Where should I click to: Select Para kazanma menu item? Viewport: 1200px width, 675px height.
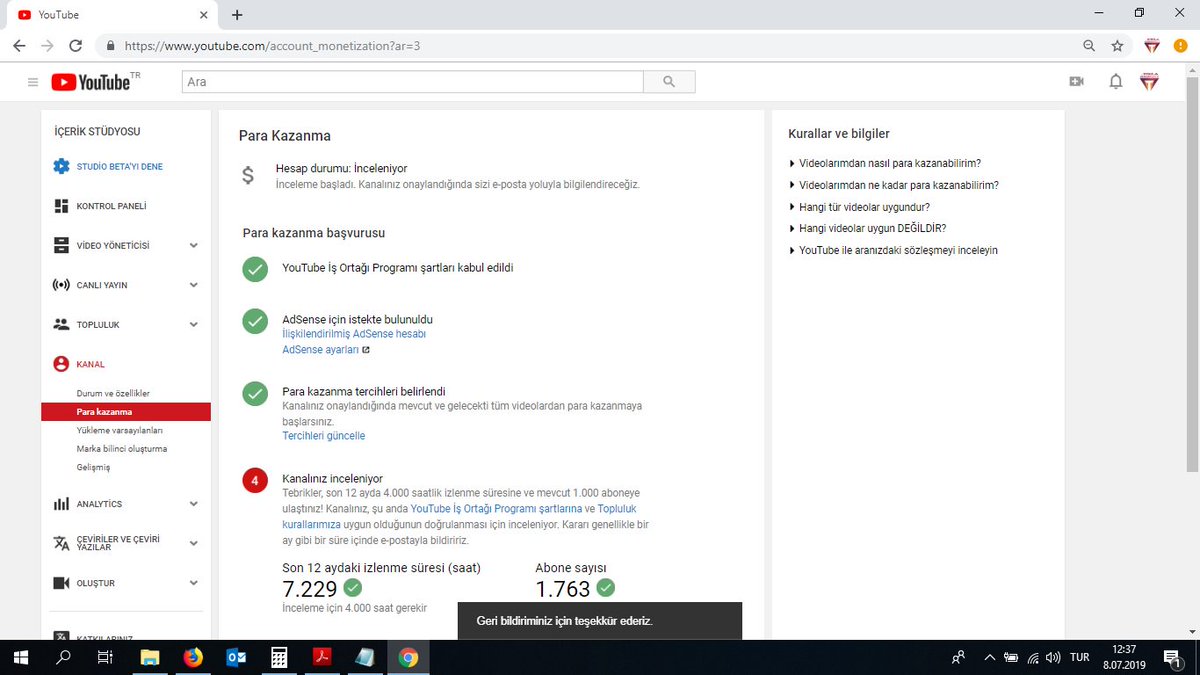click(x=126, y=411)
